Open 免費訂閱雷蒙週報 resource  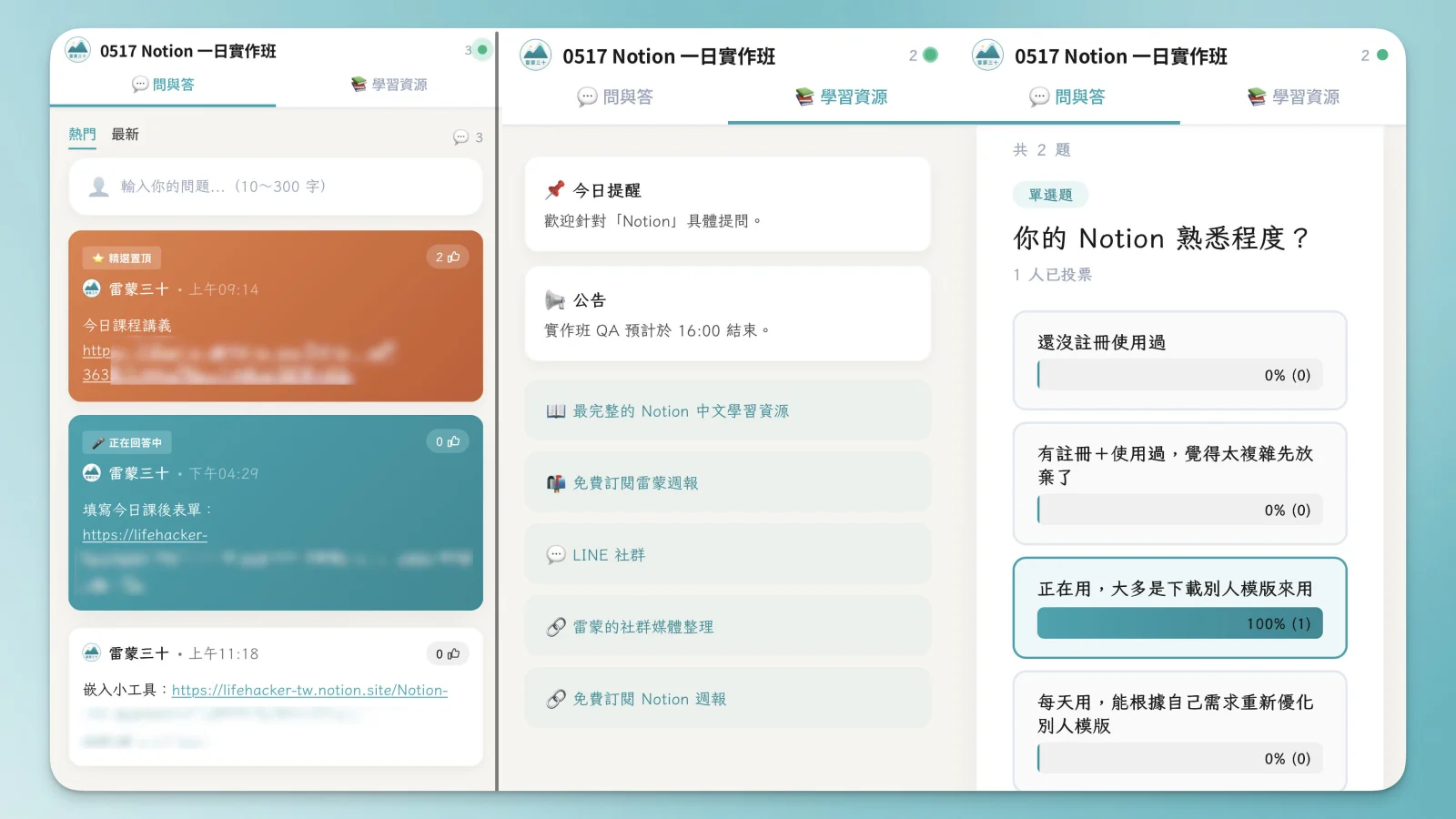(x=728, y=483)
